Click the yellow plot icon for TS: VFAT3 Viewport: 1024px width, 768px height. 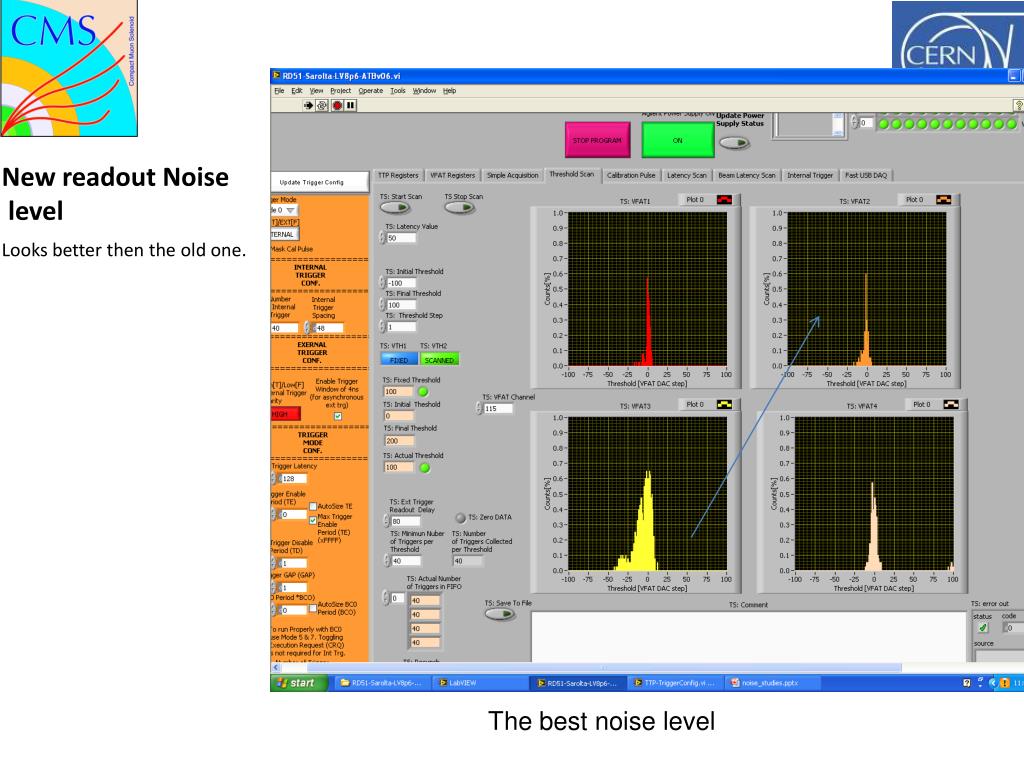(x=724, y=404)
